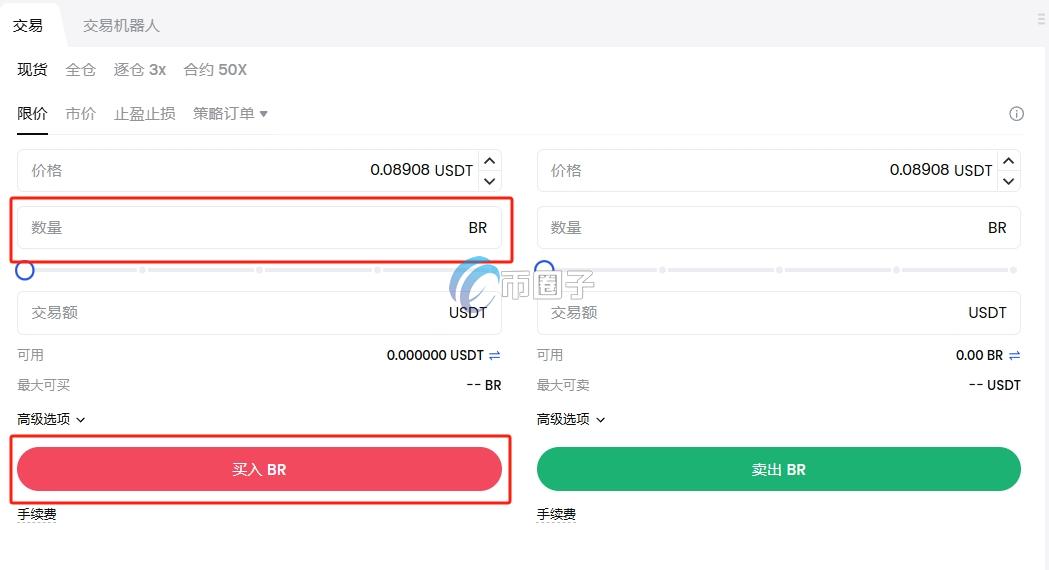This screenshot has width=1049, height=570.
Task: Click the buy amount slider handle
Action: pyautogui.click(x=25, y=270)
